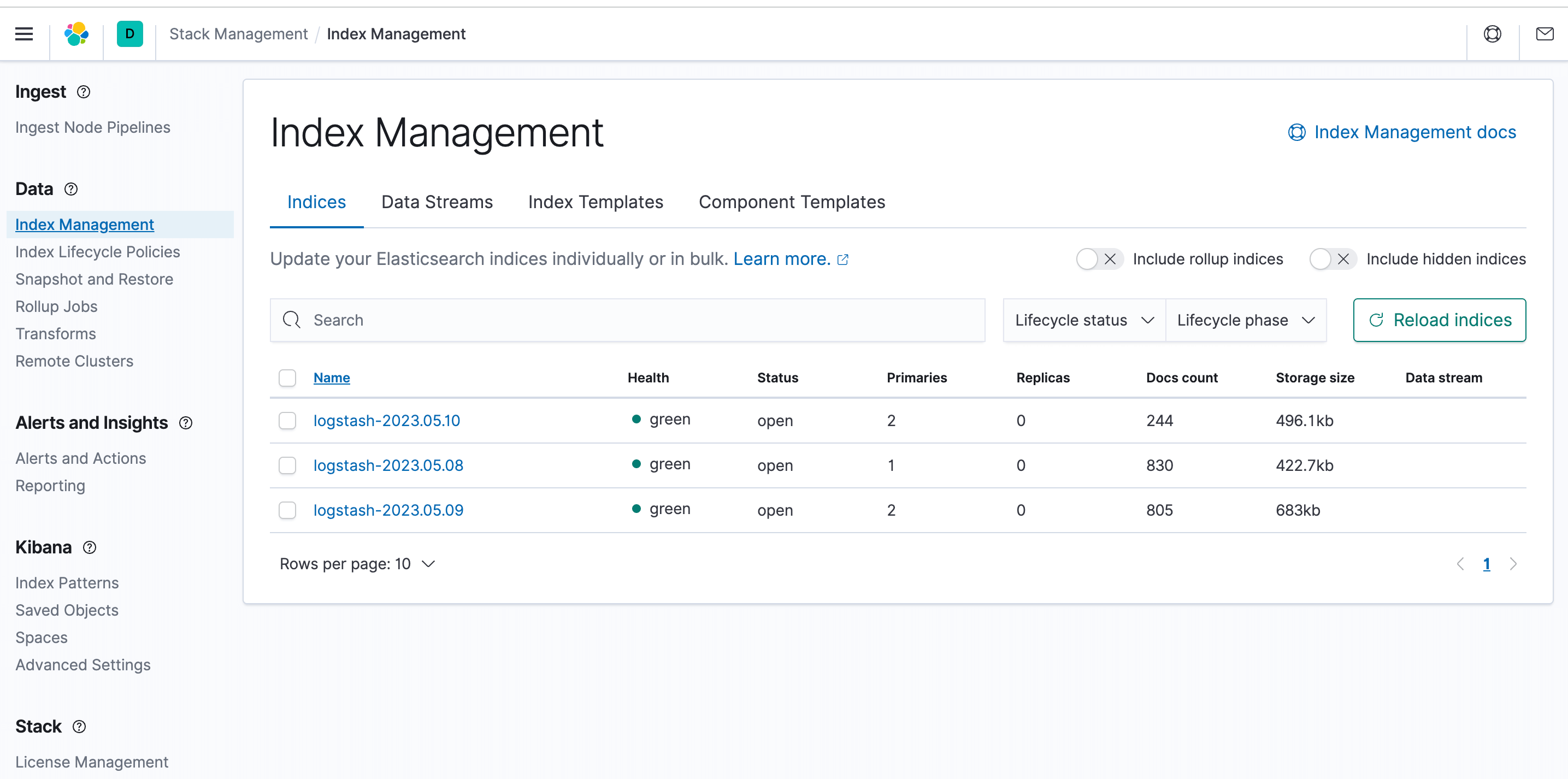The image size is (1568, 779).
Task: Click the help icon beside Kibana heading
Action: coord(90,547)
